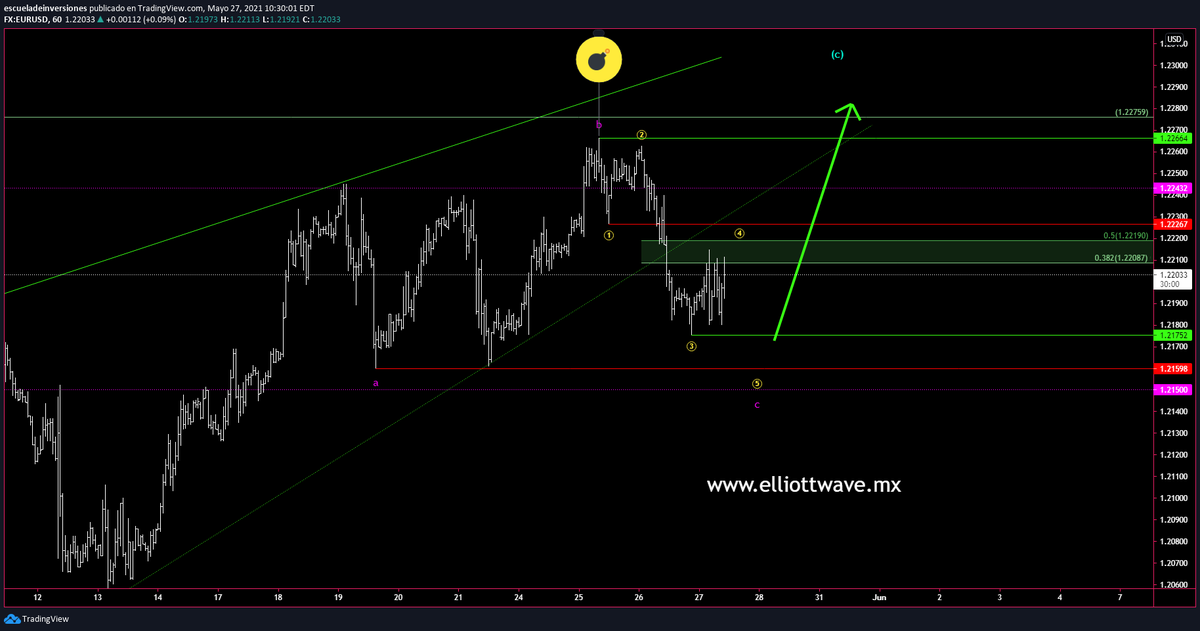The height and width of the screenshot is (631, 1200).
Task: Click the 1.20600 price axis tick
Action: click(1174, 585)
